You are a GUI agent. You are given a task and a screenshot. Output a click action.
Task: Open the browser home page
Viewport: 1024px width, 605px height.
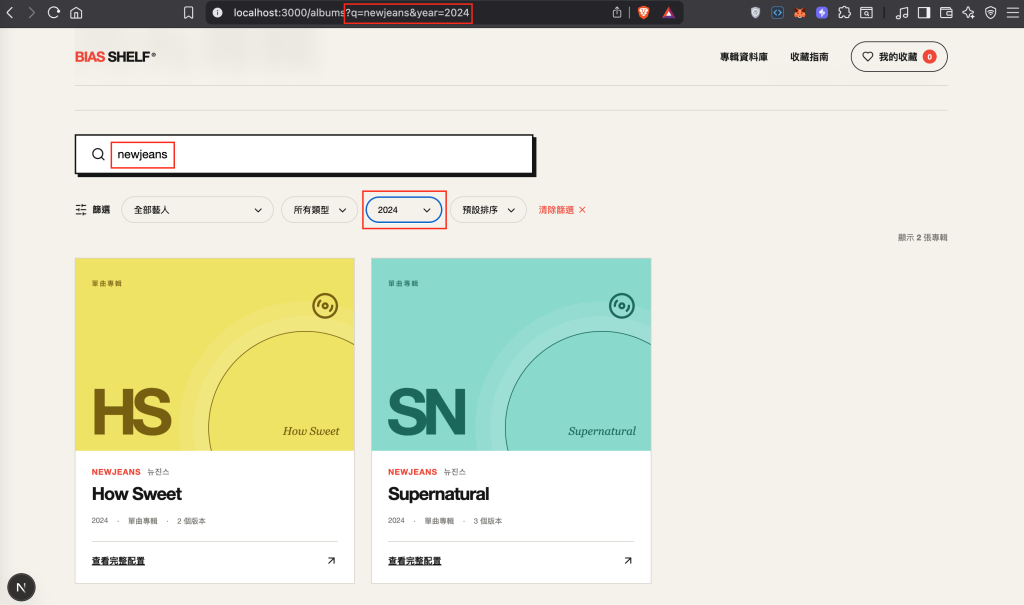(x=76, y=12)
